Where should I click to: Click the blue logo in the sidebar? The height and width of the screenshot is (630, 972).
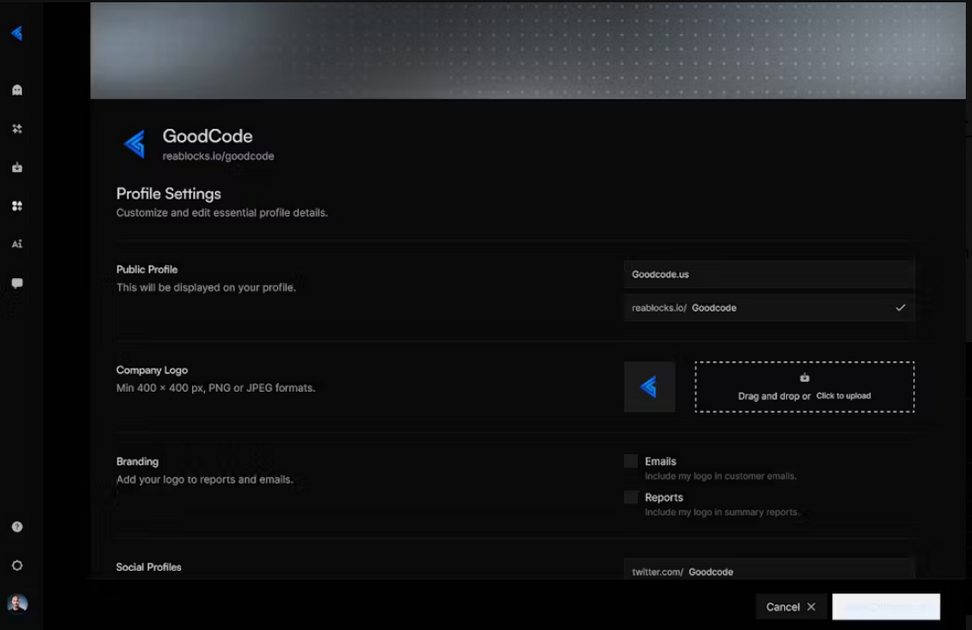point(17,33)
